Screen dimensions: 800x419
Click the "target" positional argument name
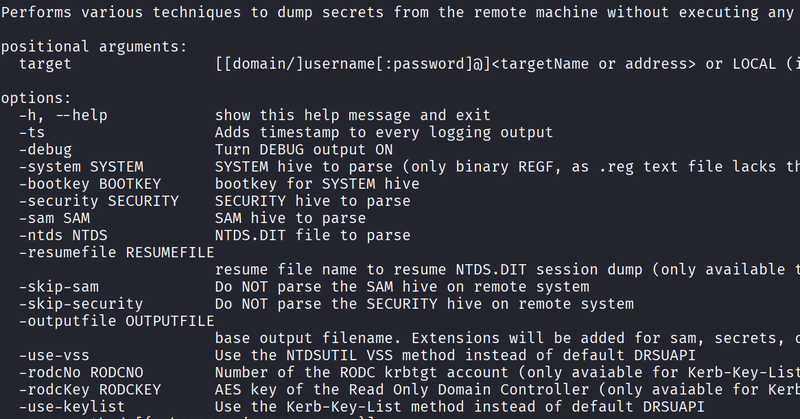click(45, 64)
